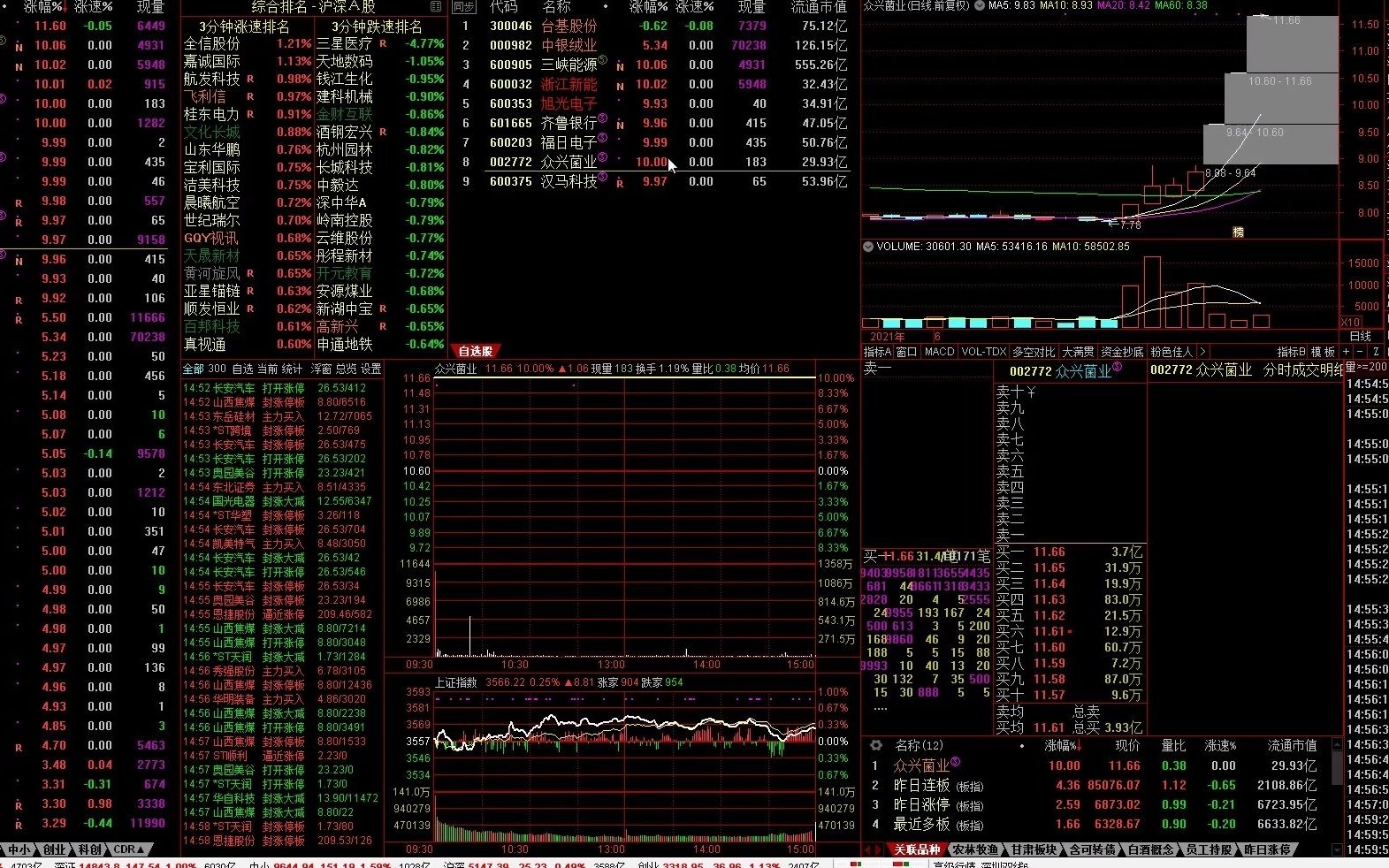Sort watchlist by 流通市值 column header
The image size is (1389, 868).
(x=819, y=7)
